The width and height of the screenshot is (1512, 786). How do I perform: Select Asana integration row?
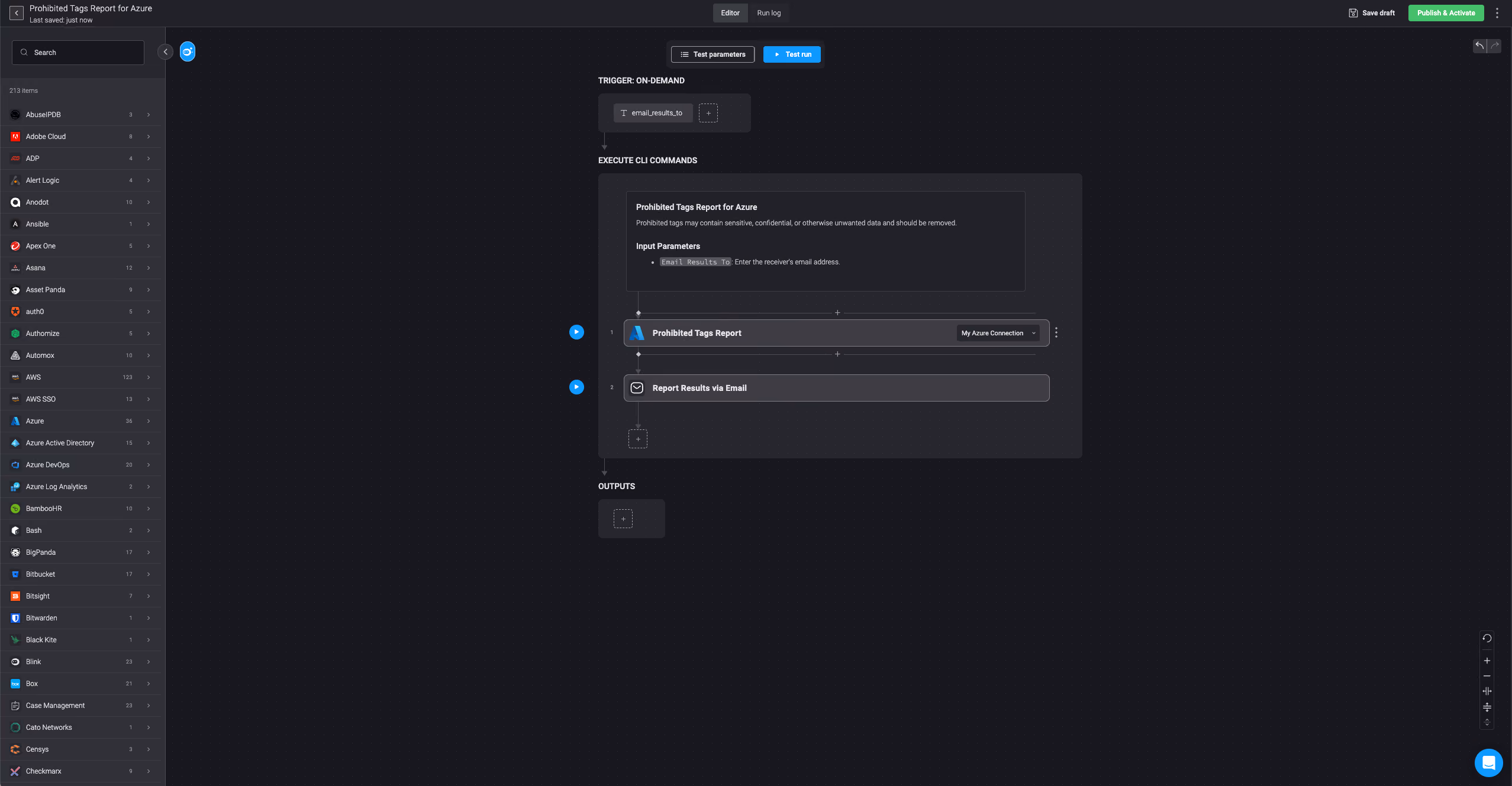pos(80,268)
